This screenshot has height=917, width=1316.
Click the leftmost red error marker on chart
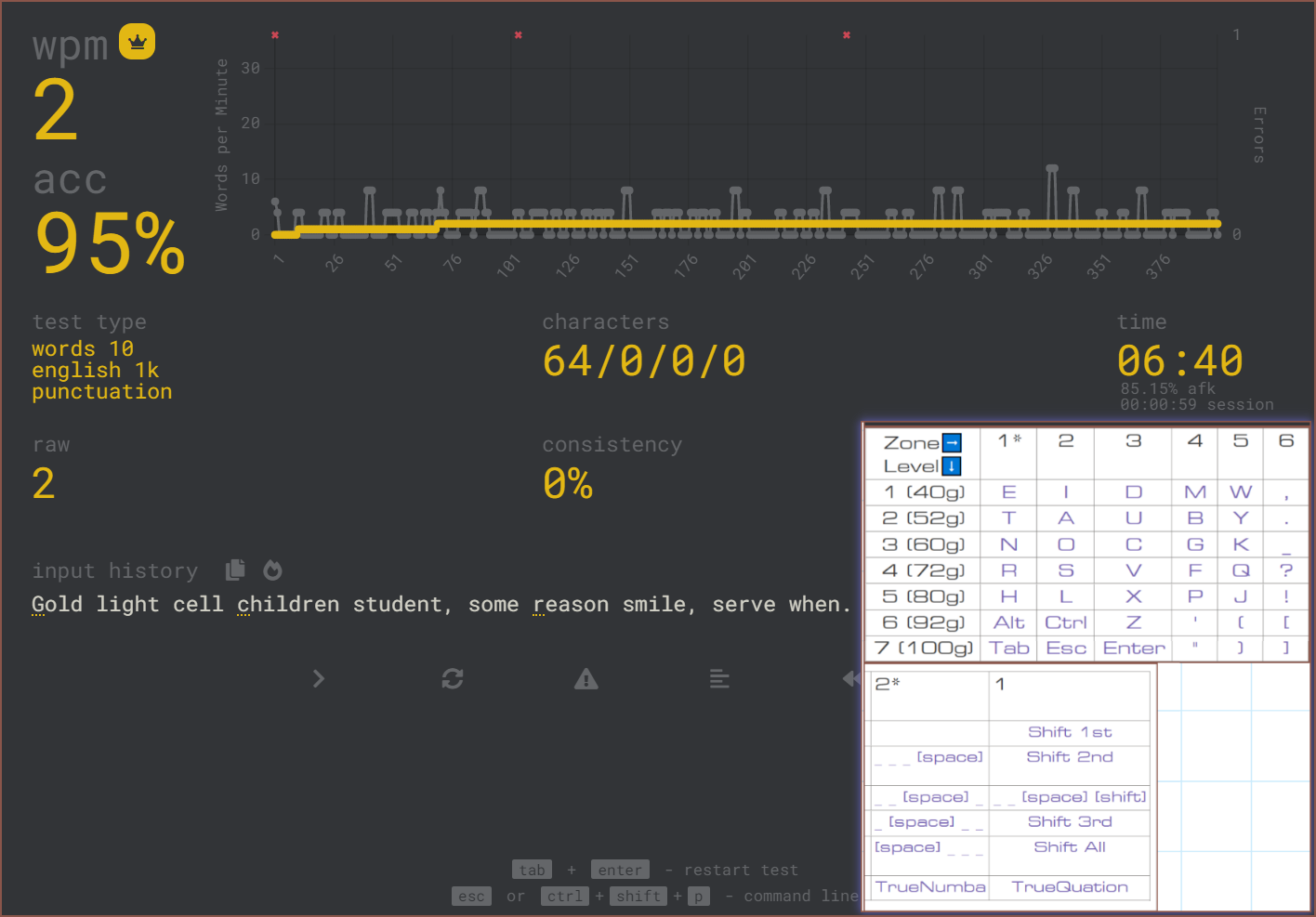275,35
